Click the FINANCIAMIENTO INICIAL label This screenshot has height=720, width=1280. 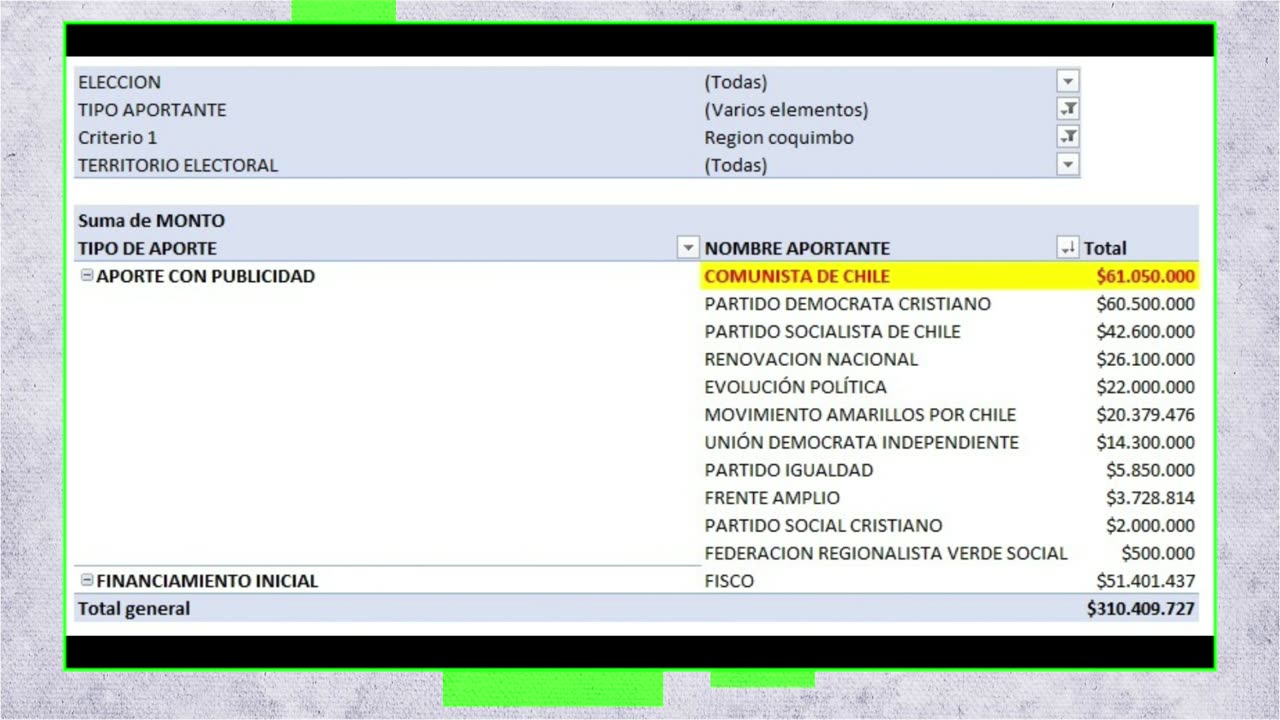pyautogui.click(x=207, y=580)
